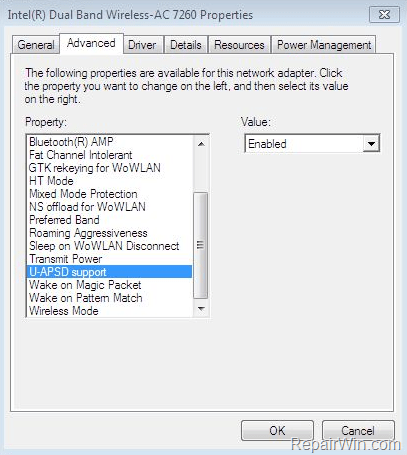Select the Advanced tab
The width and height of the screenshot is (407, 455).
pyautogui.click(x=91, y=43)
